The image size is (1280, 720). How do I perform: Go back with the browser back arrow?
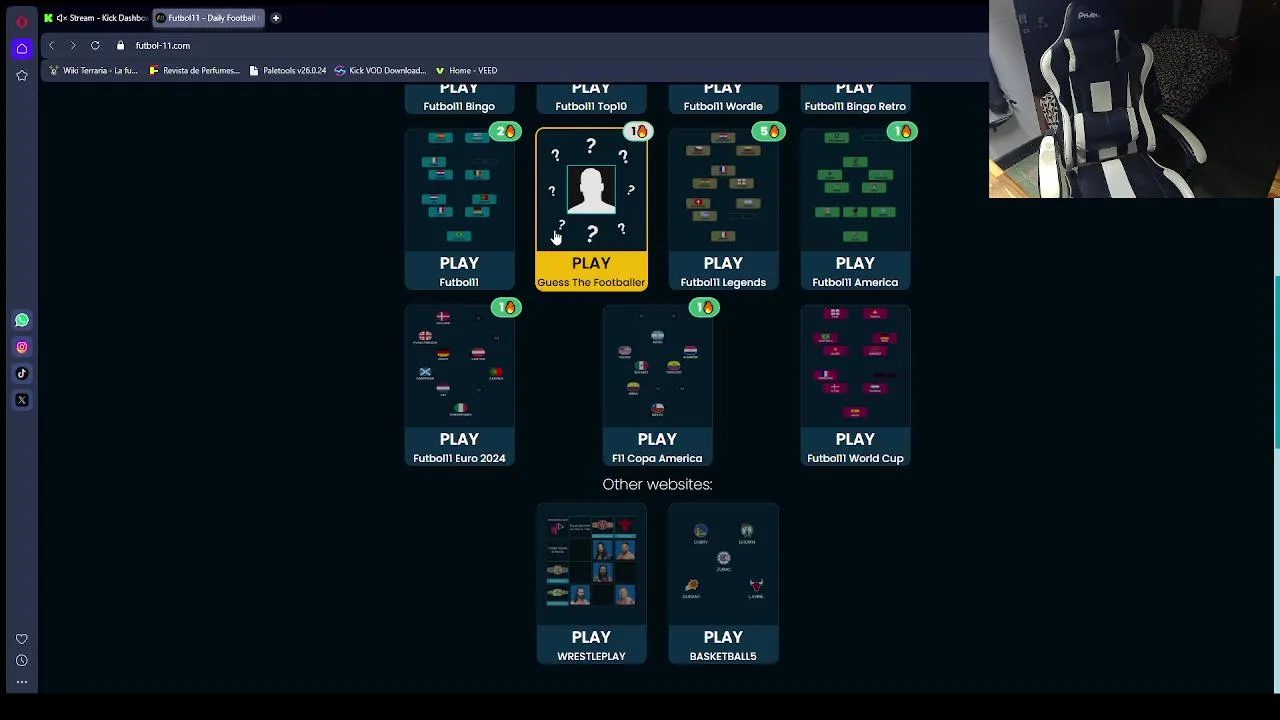pos(52,45)
